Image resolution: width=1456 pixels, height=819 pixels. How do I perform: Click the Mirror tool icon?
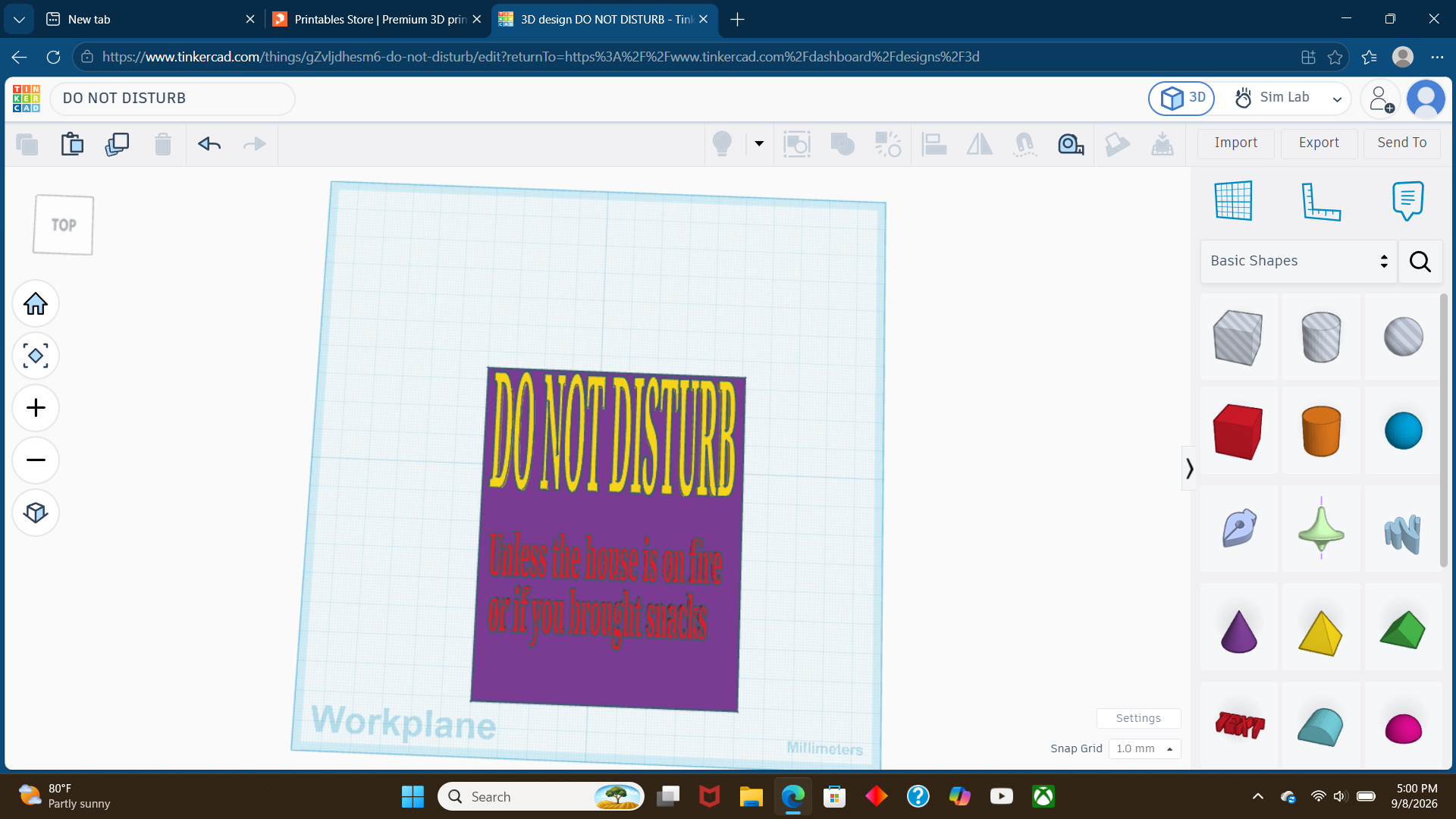coord(979,144)
